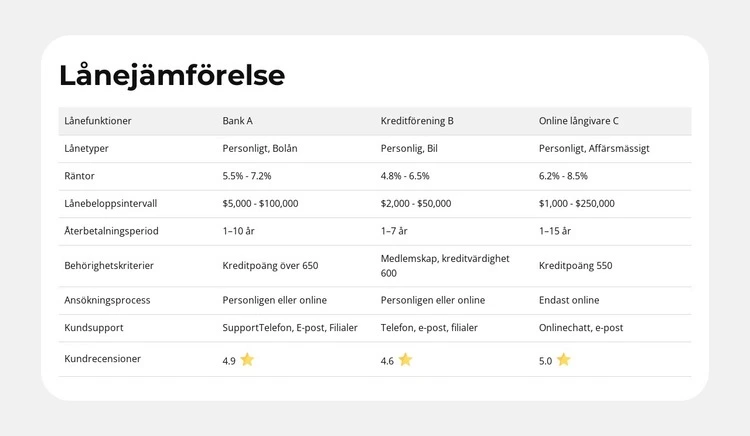Select the Kreditförening B column header

[417, 121]
